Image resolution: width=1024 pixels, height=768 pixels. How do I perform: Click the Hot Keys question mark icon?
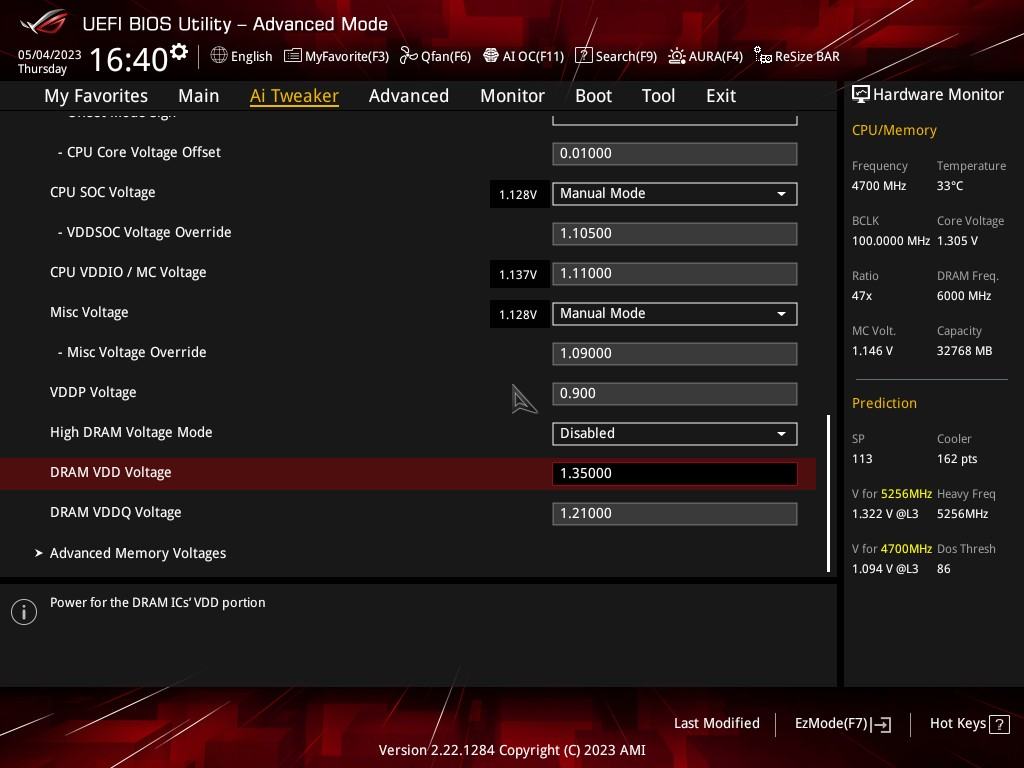coord(999,724)
